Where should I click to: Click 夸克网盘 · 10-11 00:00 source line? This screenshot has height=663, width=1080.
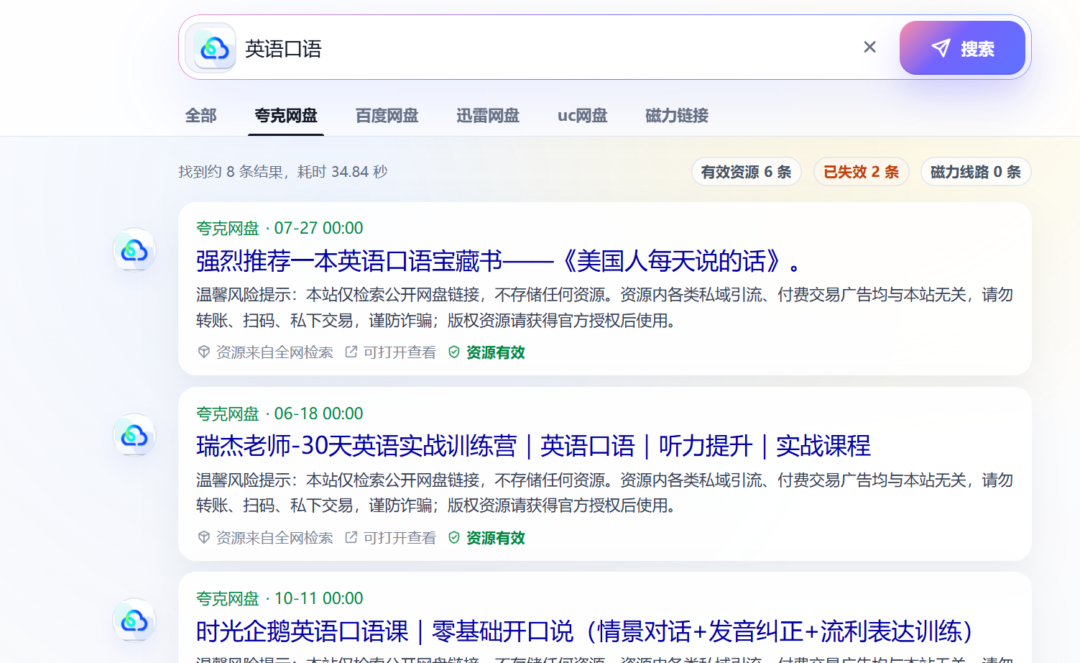279,598
